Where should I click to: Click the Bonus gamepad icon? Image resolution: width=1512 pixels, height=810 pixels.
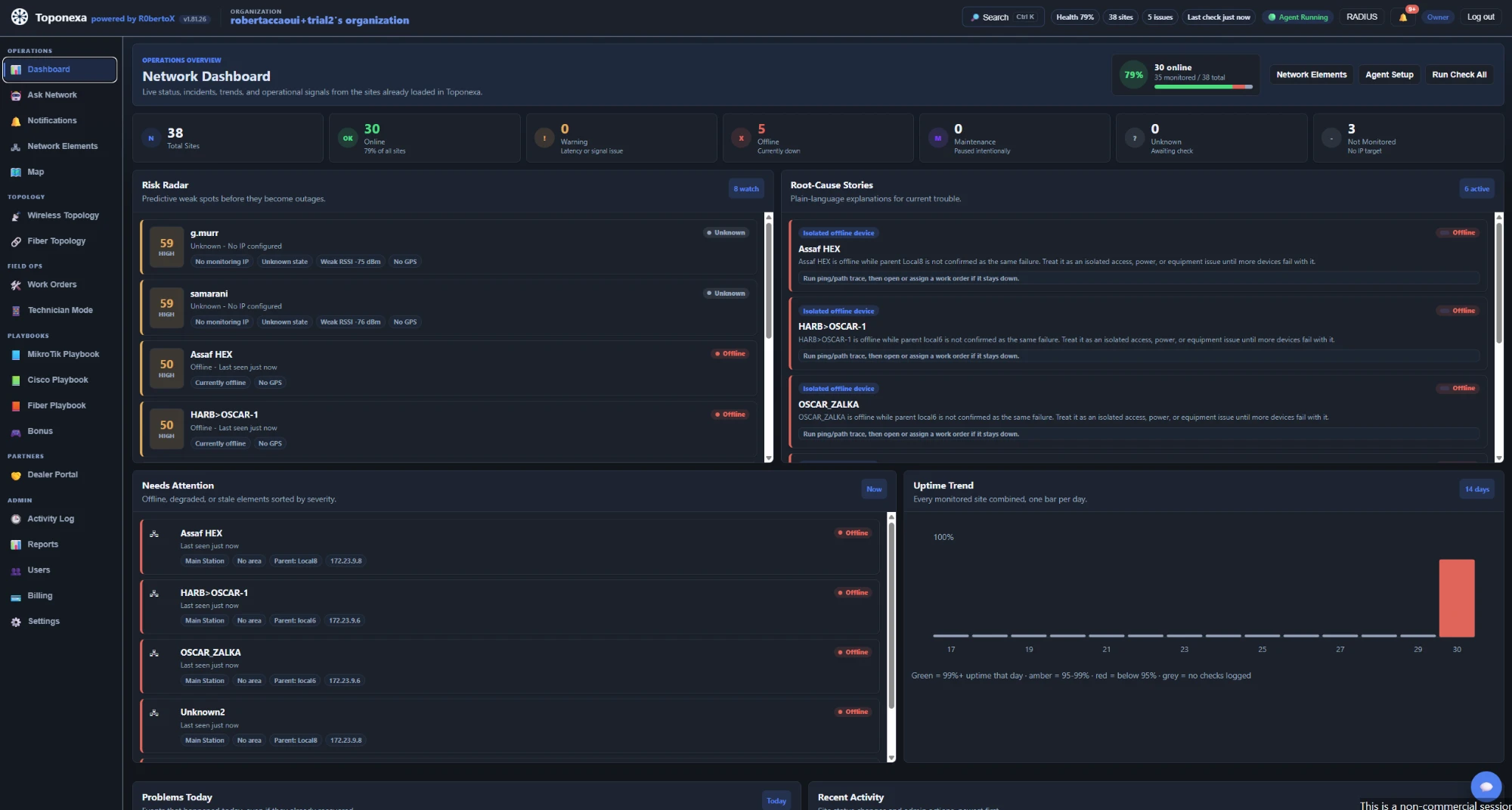(16, 432)
